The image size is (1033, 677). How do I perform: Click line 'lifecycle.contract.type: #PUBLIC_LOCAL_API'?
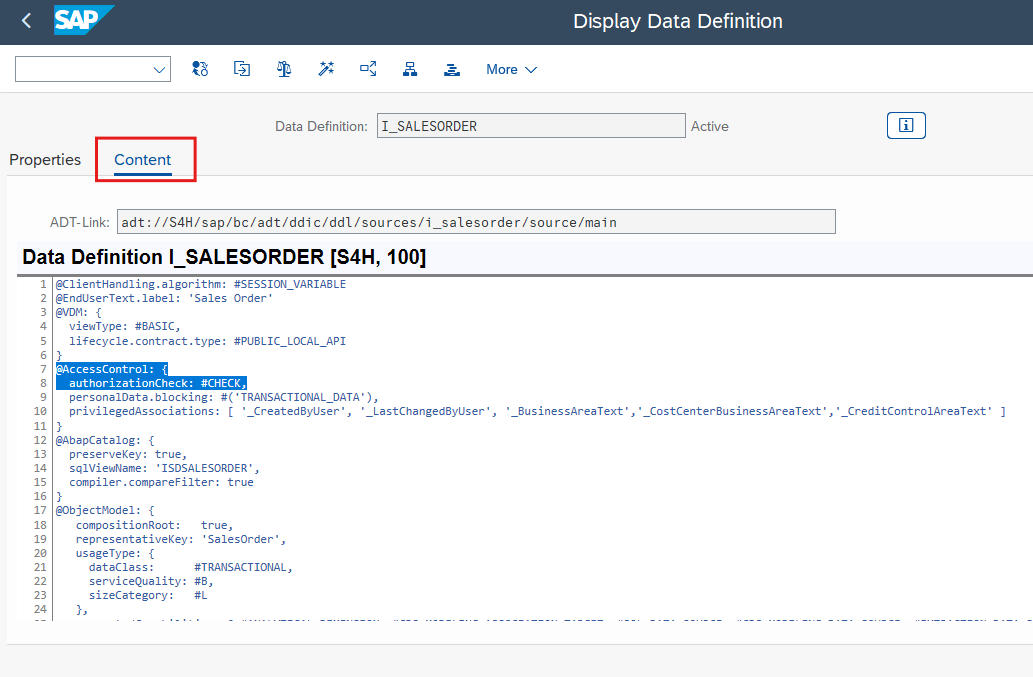208,341
